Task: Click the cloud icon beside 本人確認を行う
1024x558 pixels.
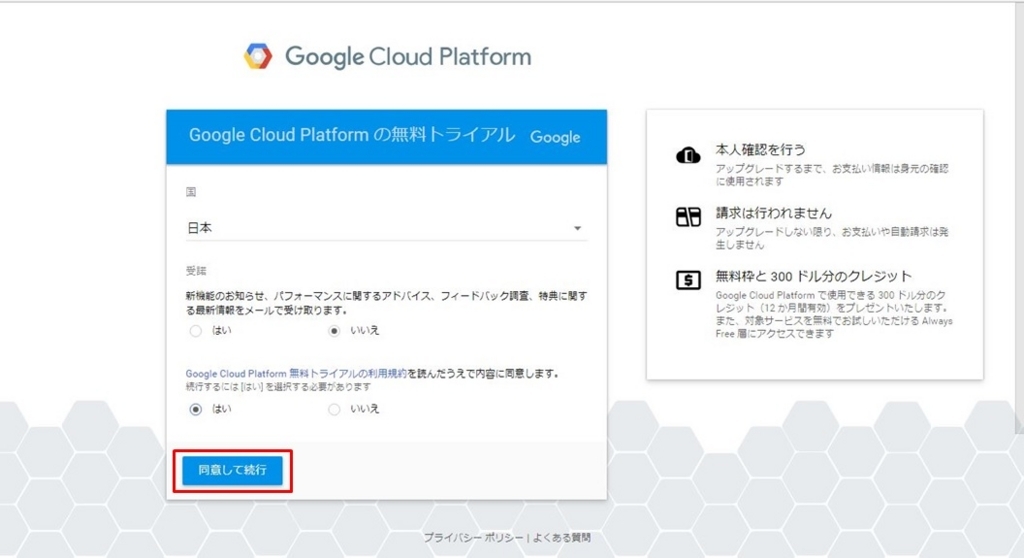Action: 688,156
